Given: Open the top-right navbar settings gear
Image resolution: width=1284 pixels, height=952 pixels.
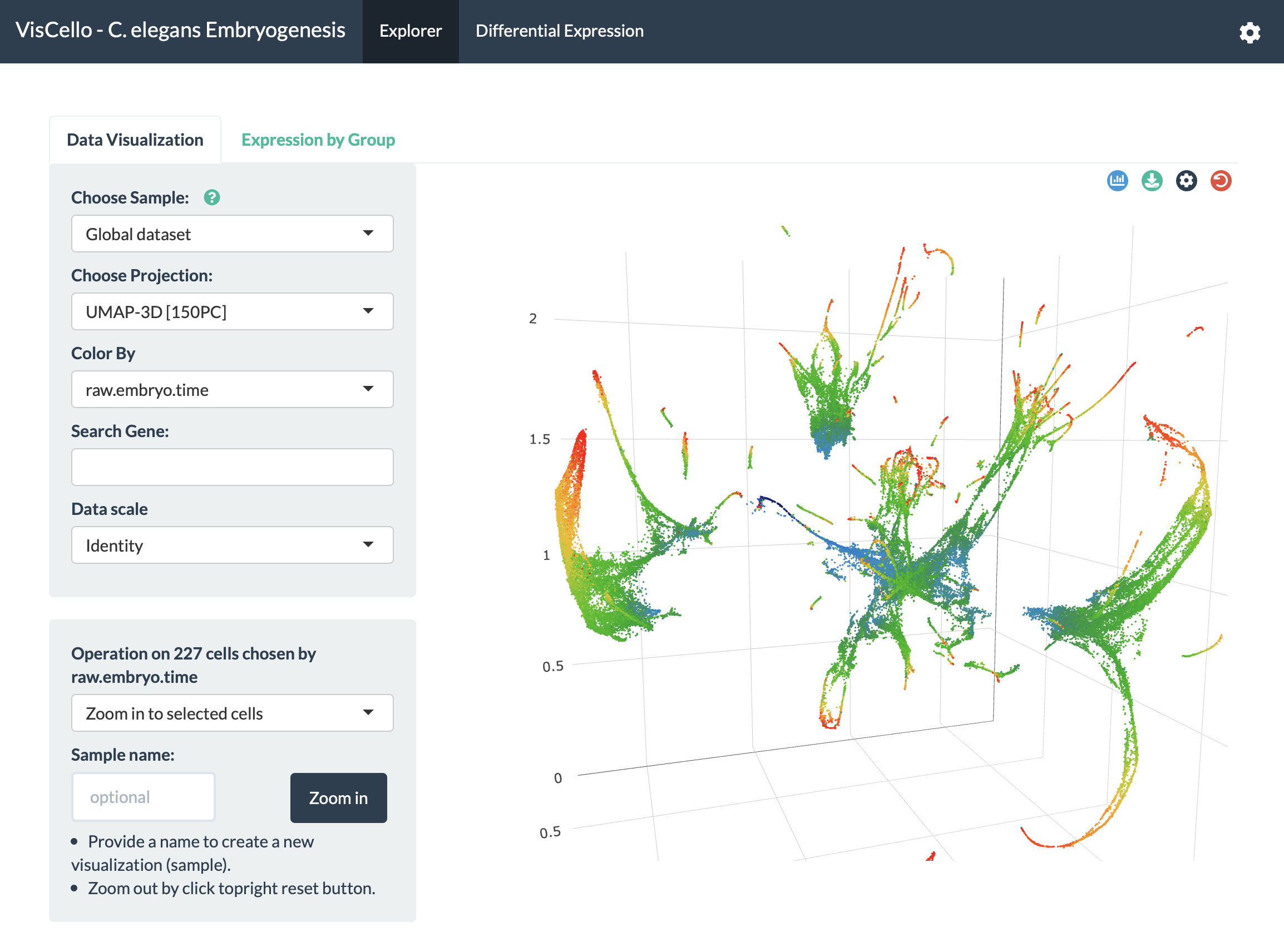Looking at the screenshot, I should pyautogui.click(x=1250, y=32).
